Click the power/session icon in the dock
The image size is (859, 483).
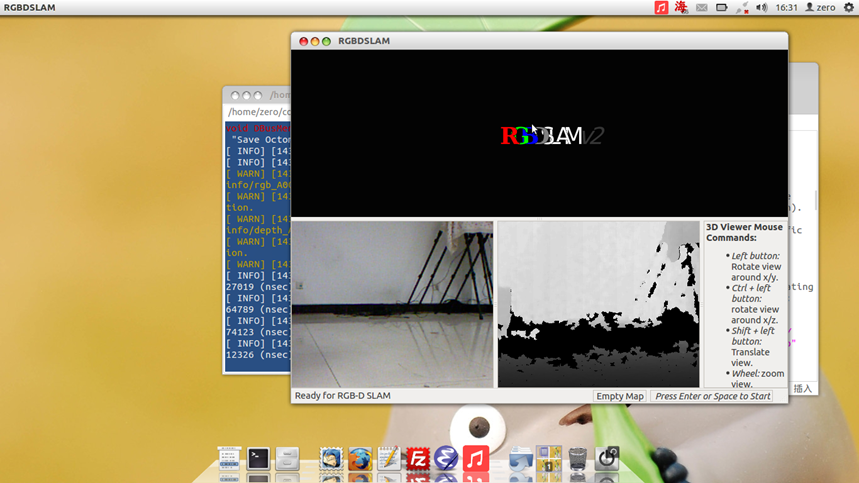pos(606,458)
